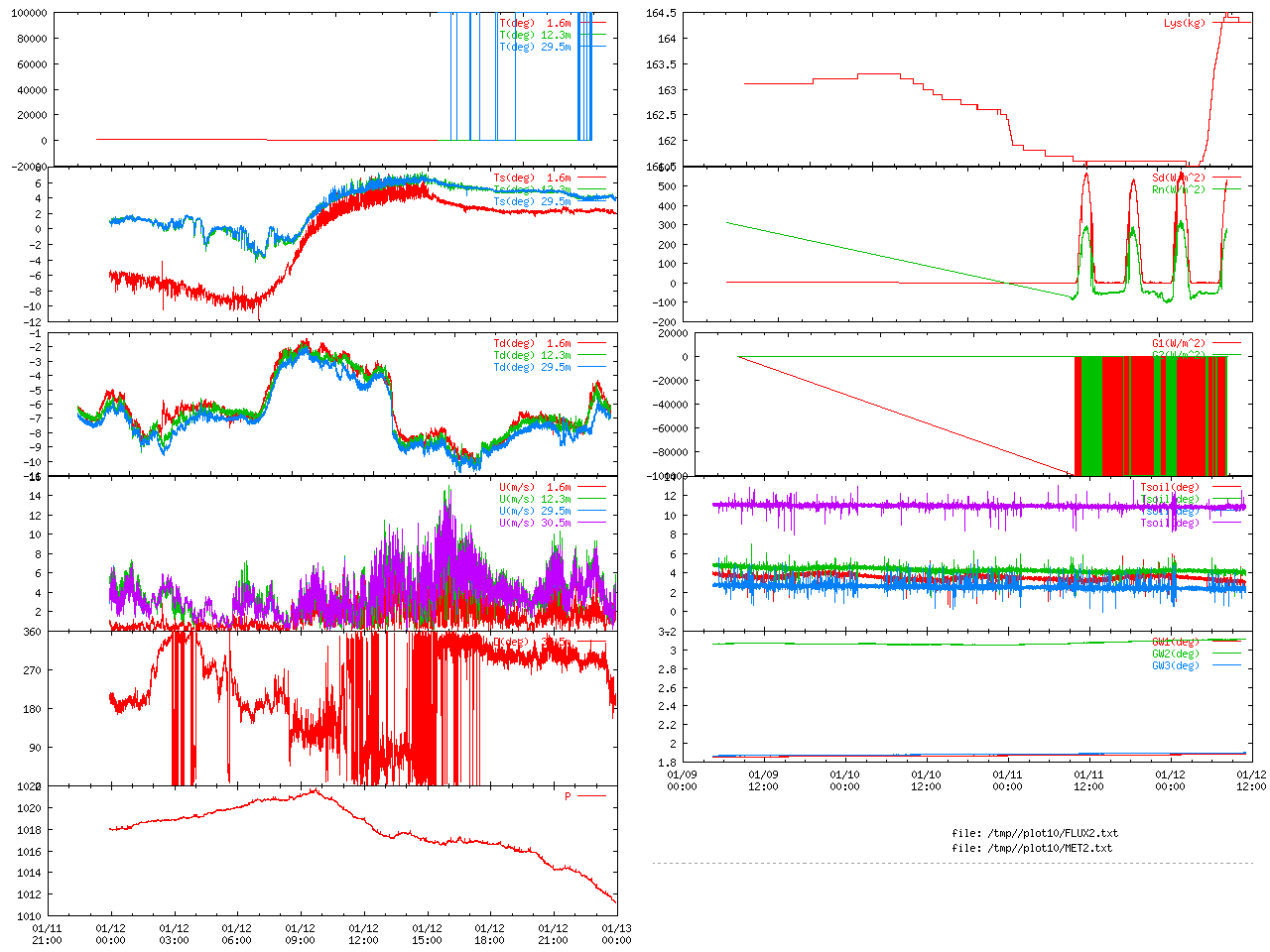Click the 270 wind direction axis value
Viewport: 1270px width, 952px height.
pyautogui.click(x=33, y=670)
